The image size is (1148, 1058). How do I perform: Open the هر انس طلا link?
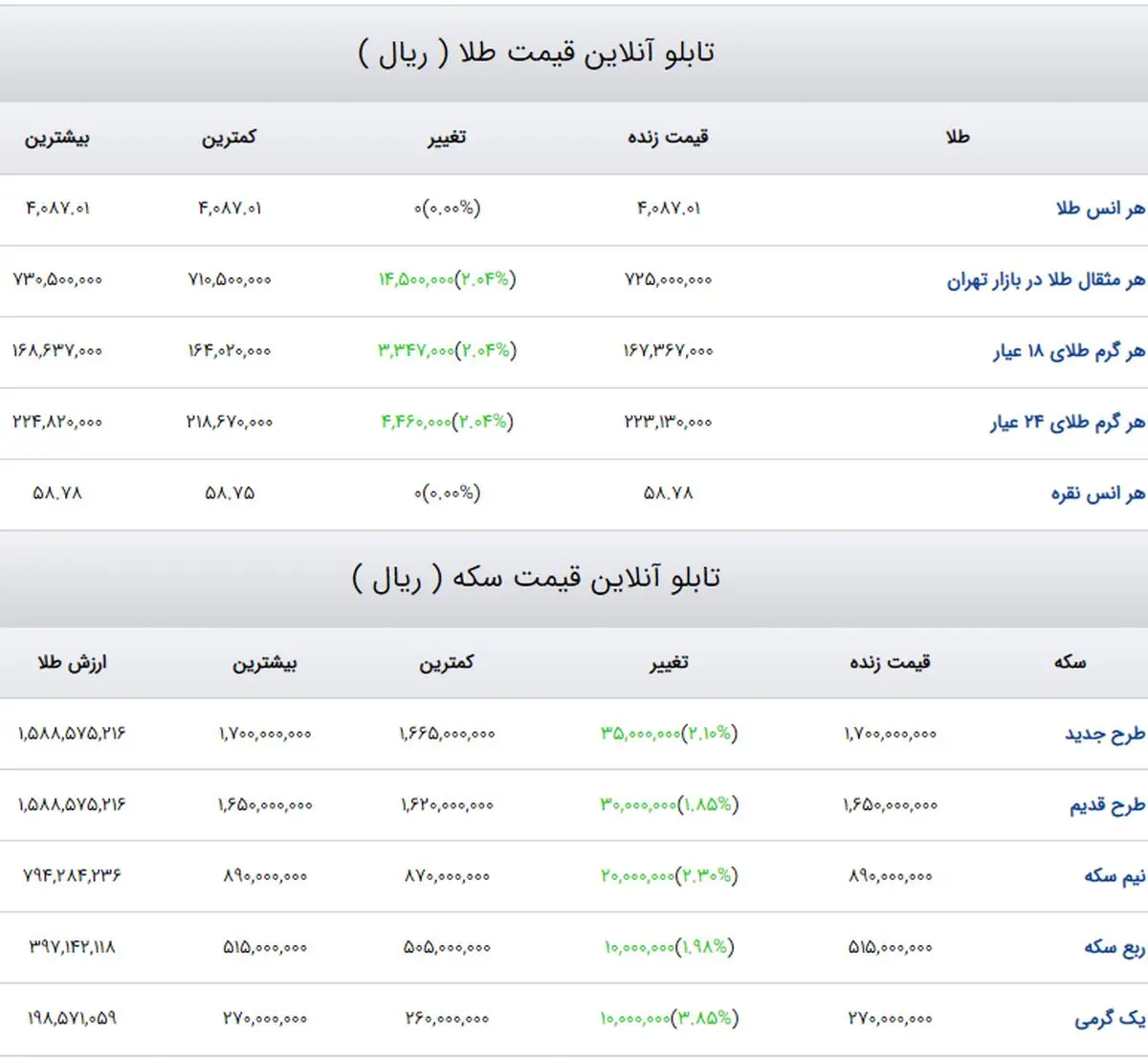[1100, 209]
